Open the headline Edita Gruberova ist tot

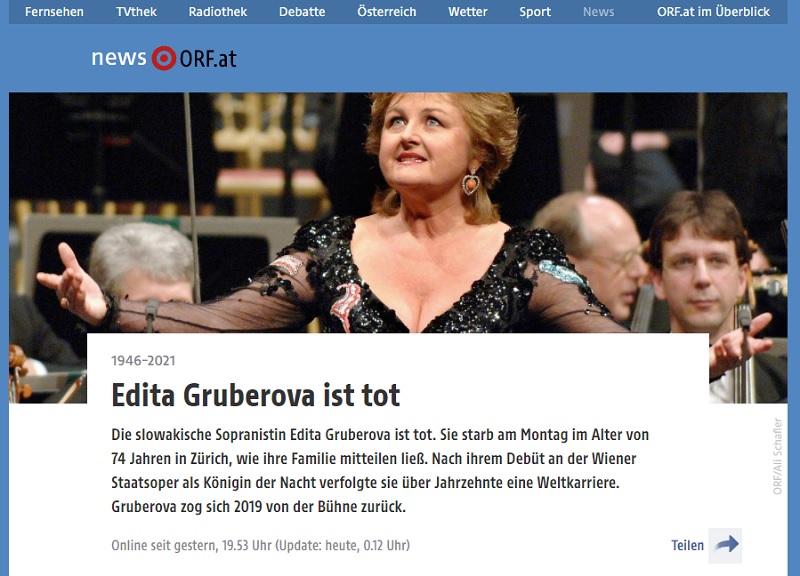pos(256,395)
